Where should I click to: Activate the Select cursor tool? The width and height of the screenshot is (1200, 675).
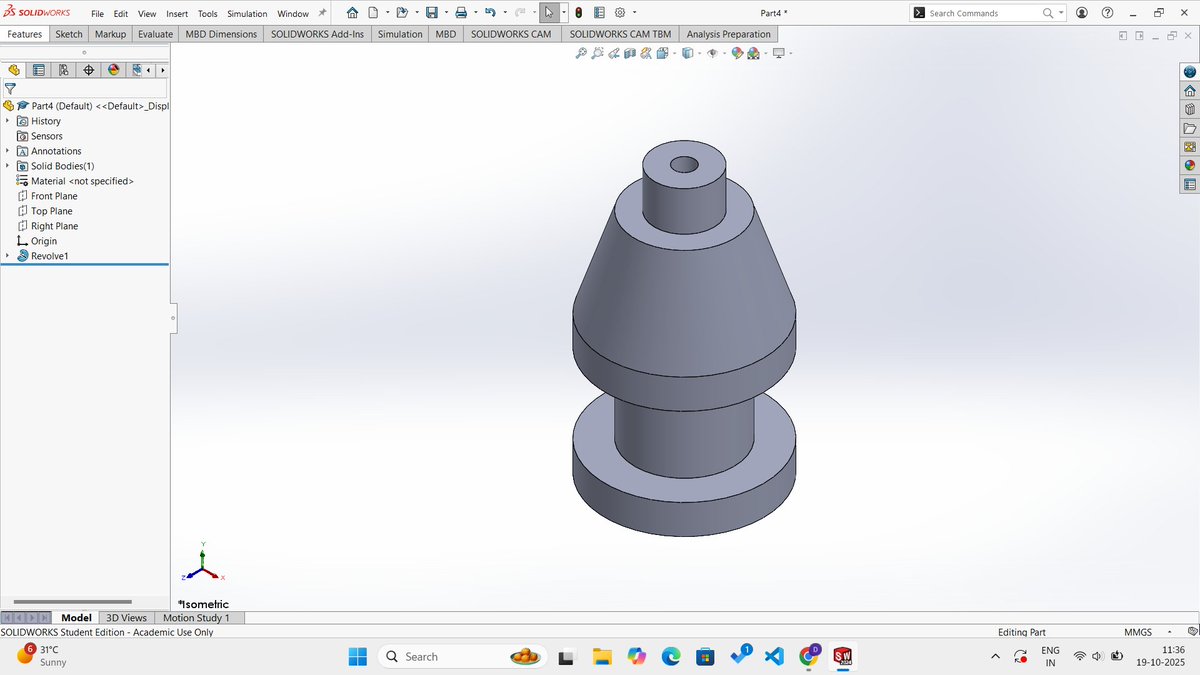coord(549,13)
